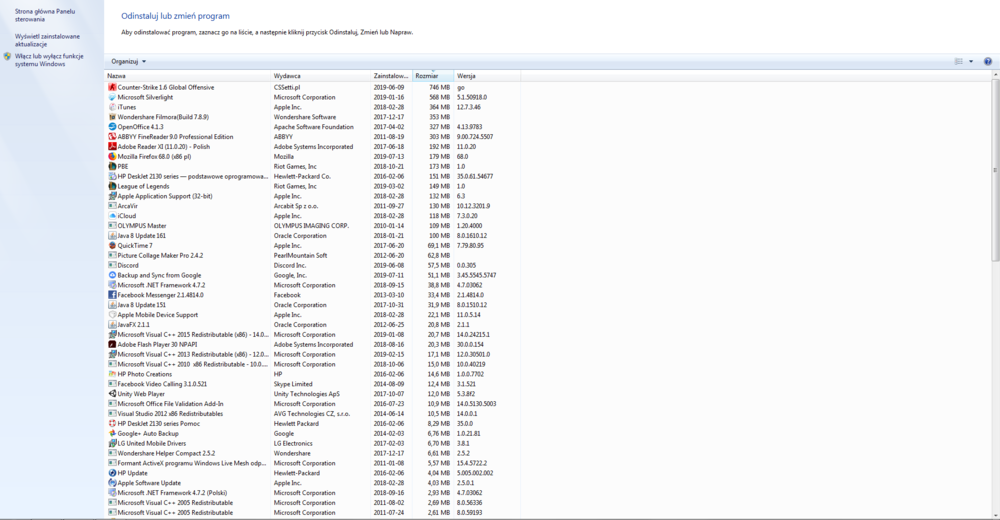
Task: Select Picture Collage Maker Pro 2.4.2
Action: point(312,255)
